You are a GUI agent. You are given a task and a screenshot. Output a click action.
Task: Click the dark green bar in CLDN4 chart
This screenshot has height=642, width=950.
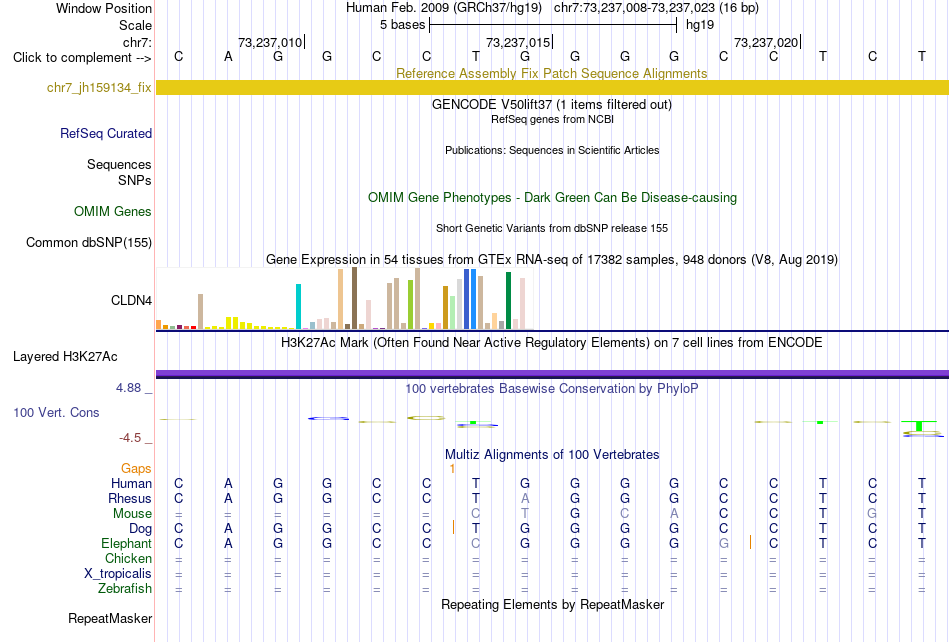pos(508,301)
